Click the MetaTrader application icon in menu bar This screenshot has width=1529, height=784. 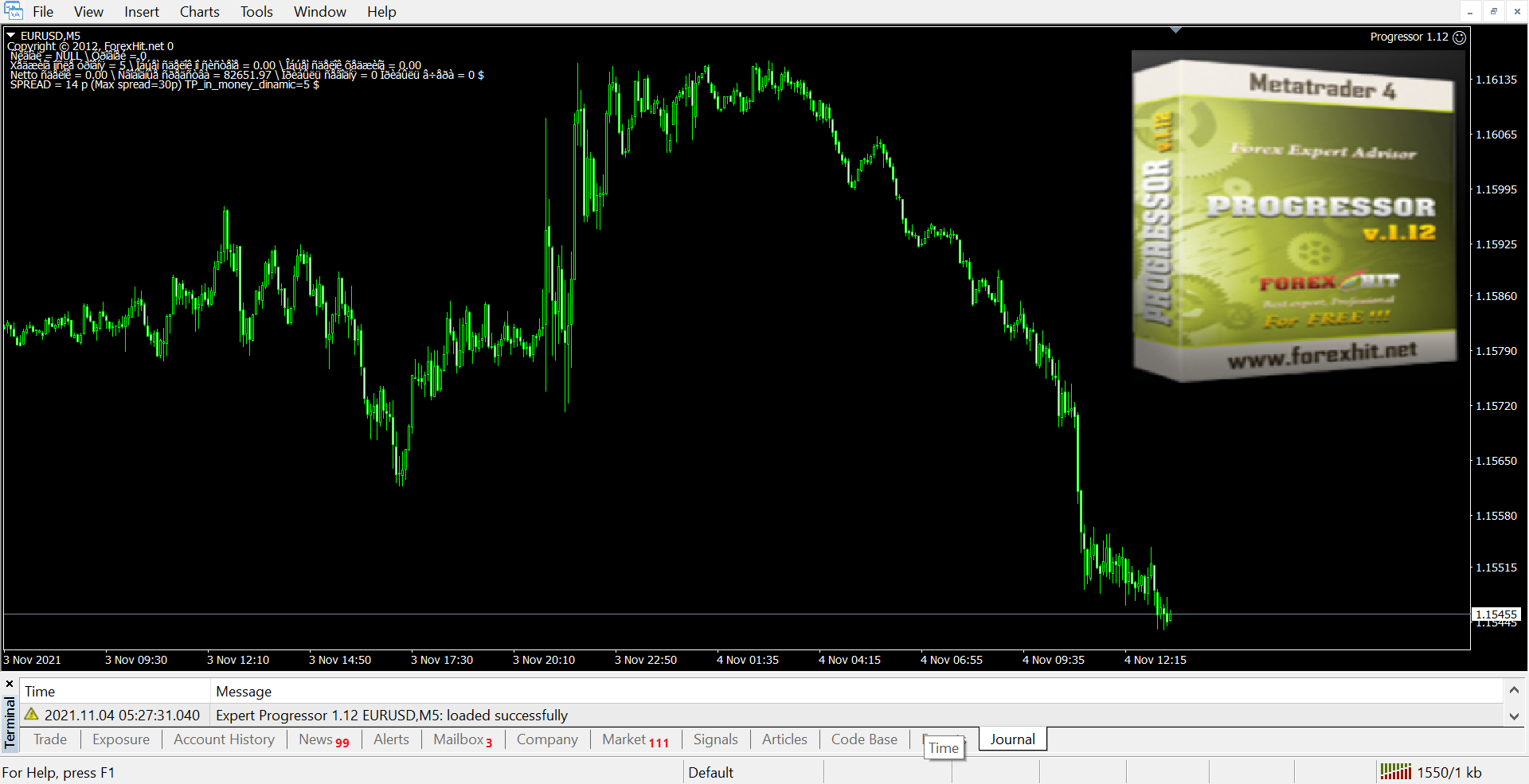point(14,11)
